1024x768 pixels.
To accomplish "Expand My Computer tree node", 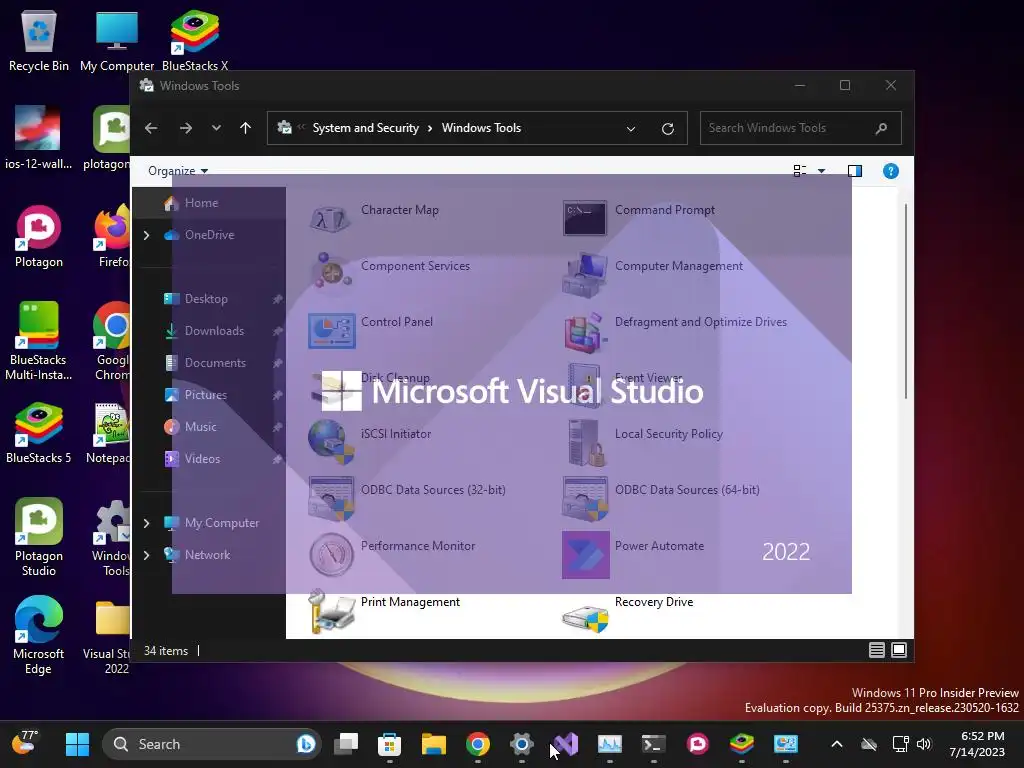I will click(146, 523).
